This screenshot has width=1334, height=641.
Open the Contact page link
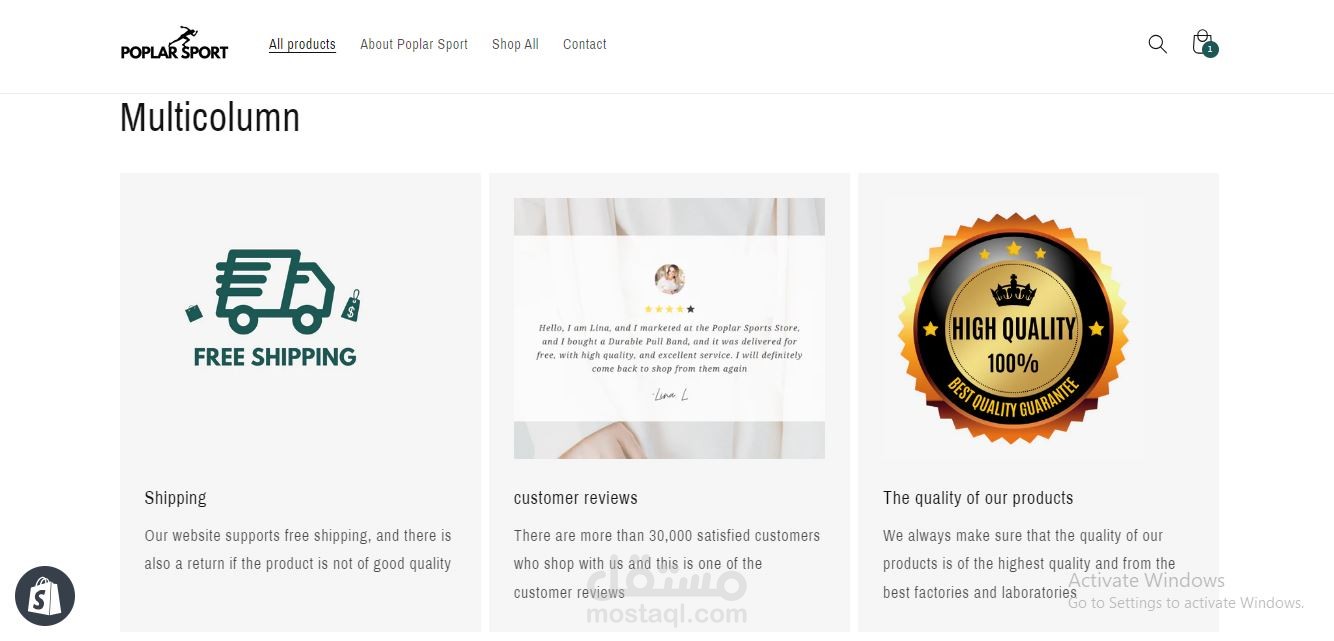(585, 44)
